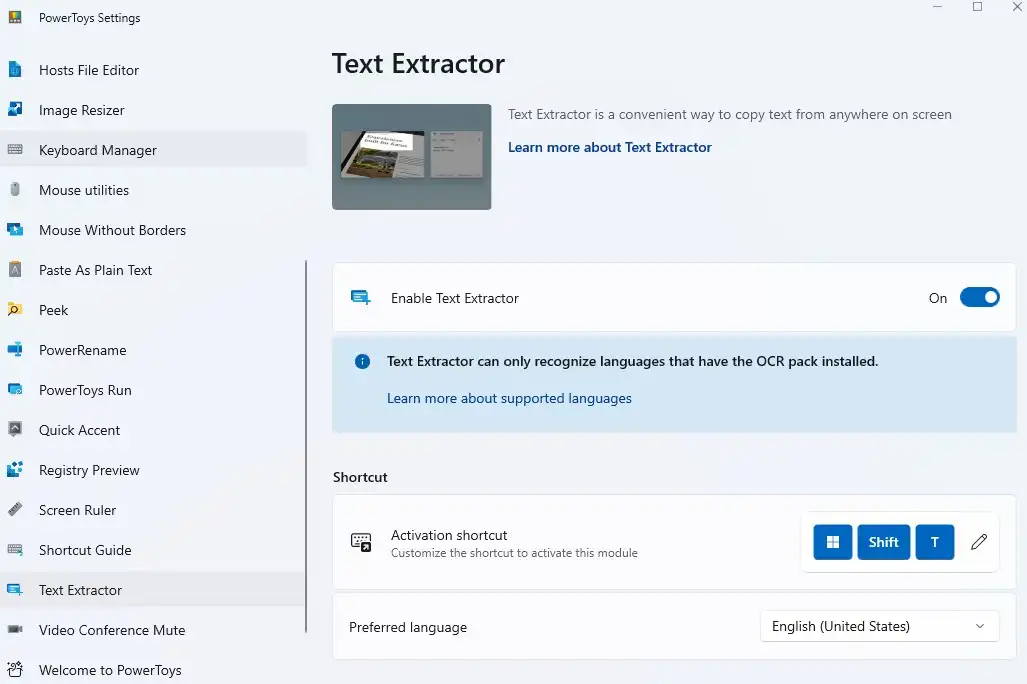The image size is (1027, 684).
Task: Select Peek in the sidebar
Action: tap(153, 310)
